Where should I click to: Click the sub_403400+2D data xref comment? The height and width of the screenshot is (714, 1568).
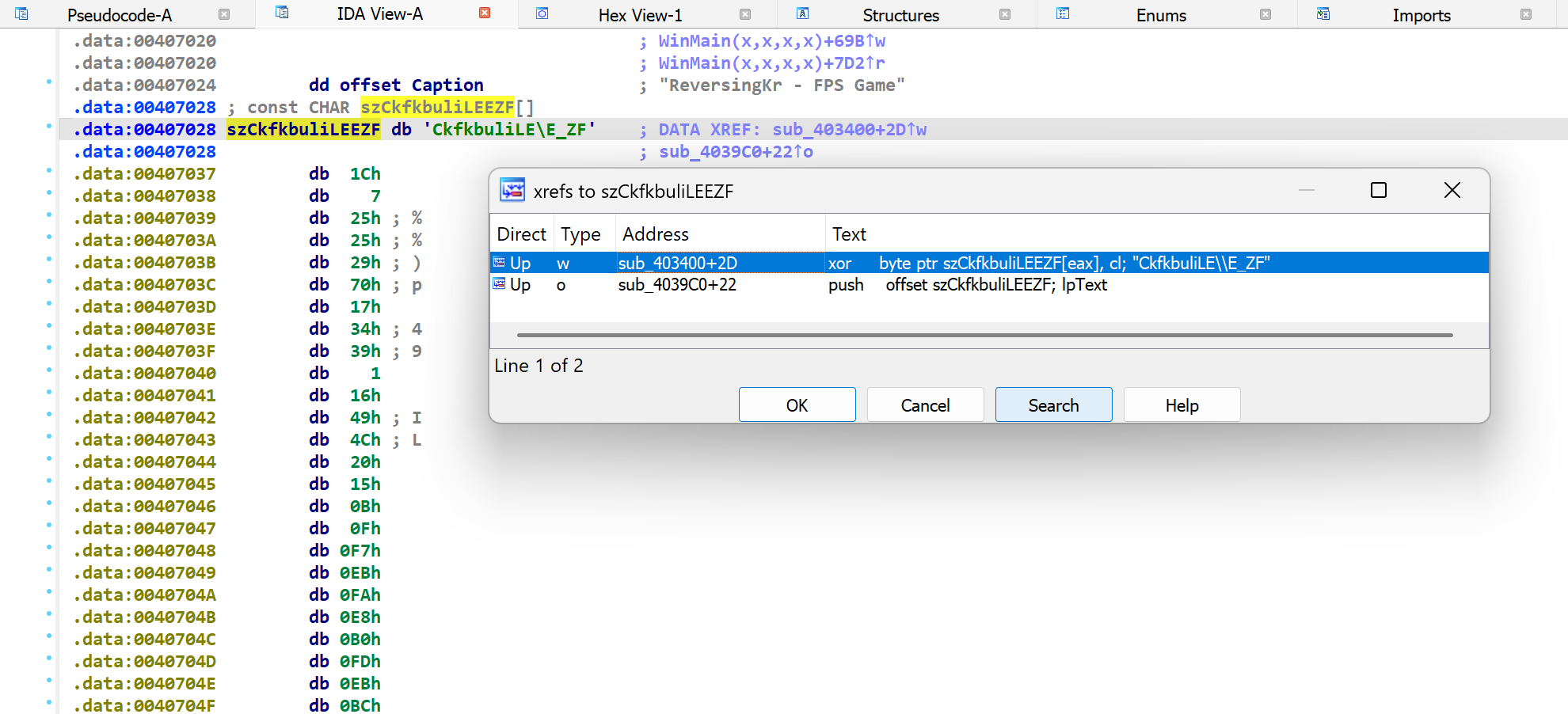pyautogui.click(x=849, y=129)
